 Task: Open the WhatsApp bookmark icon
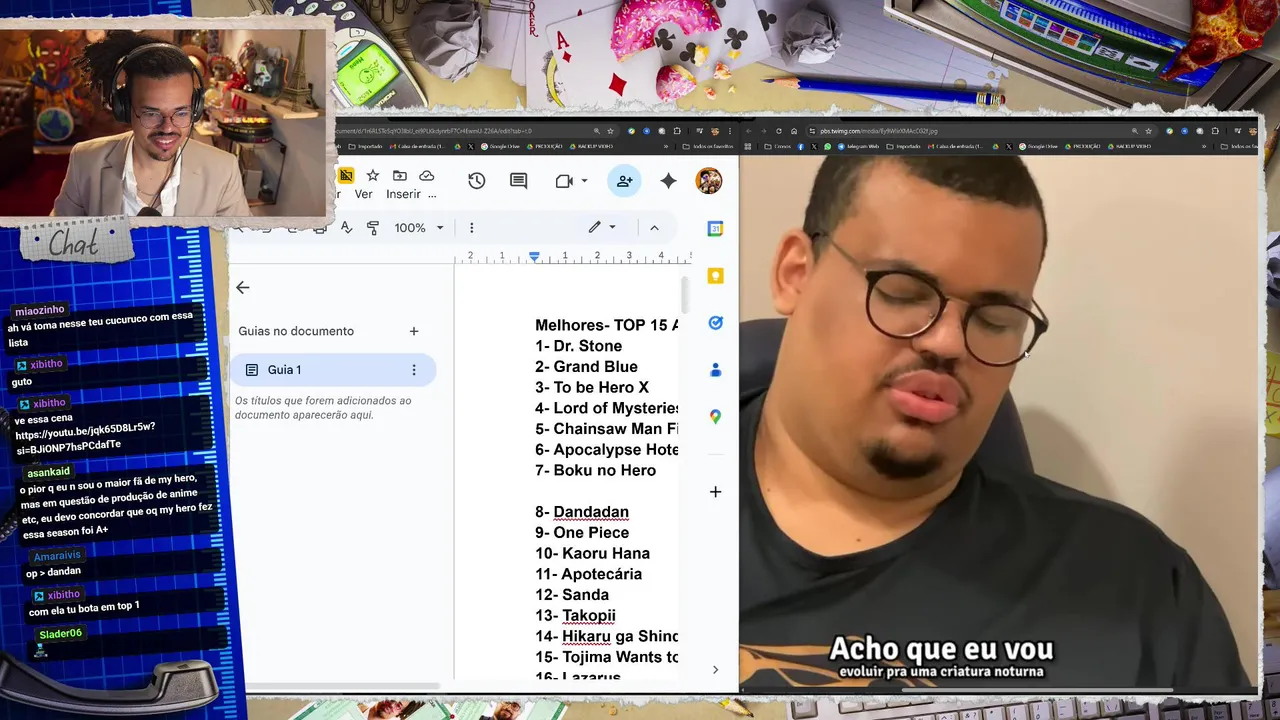(x=828, y=146)
